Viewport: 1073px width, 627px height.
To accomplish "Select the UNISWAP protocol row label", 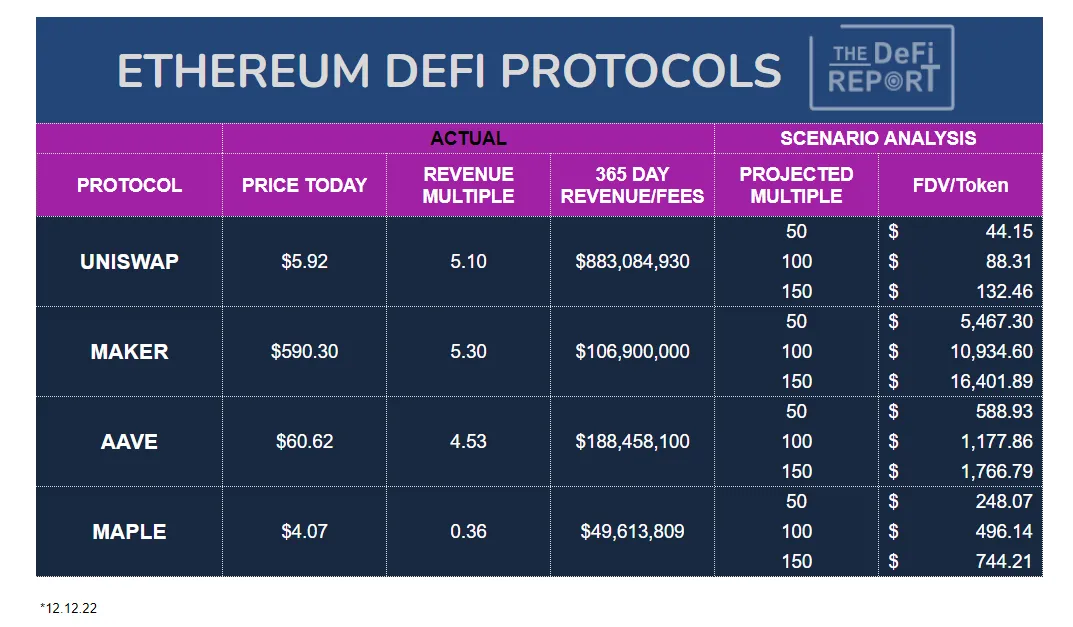I will coord(129,262).
